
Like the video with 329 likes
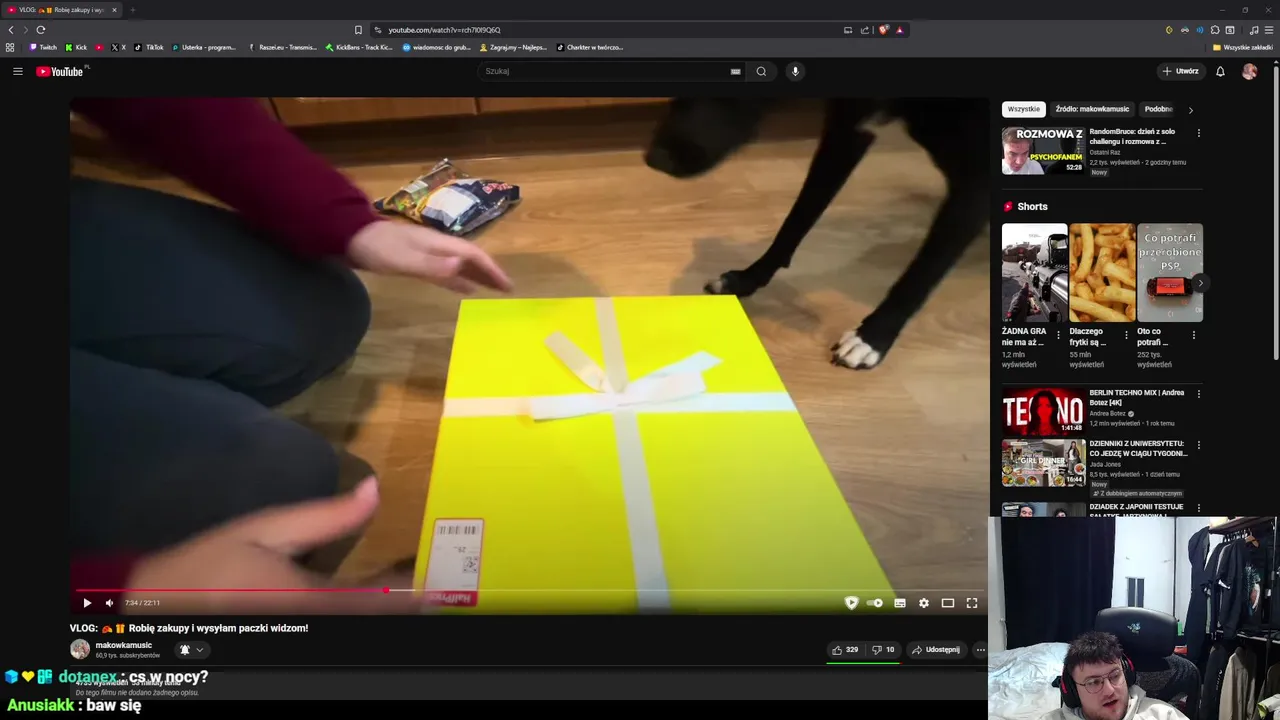coord(845,650)
